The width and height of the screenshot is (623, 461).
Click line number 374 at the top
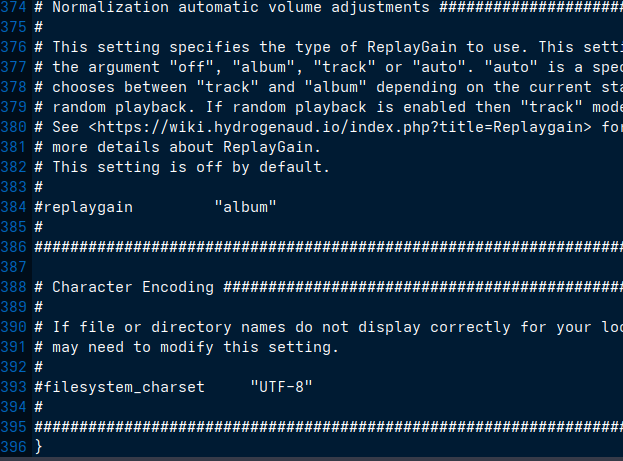15,7
